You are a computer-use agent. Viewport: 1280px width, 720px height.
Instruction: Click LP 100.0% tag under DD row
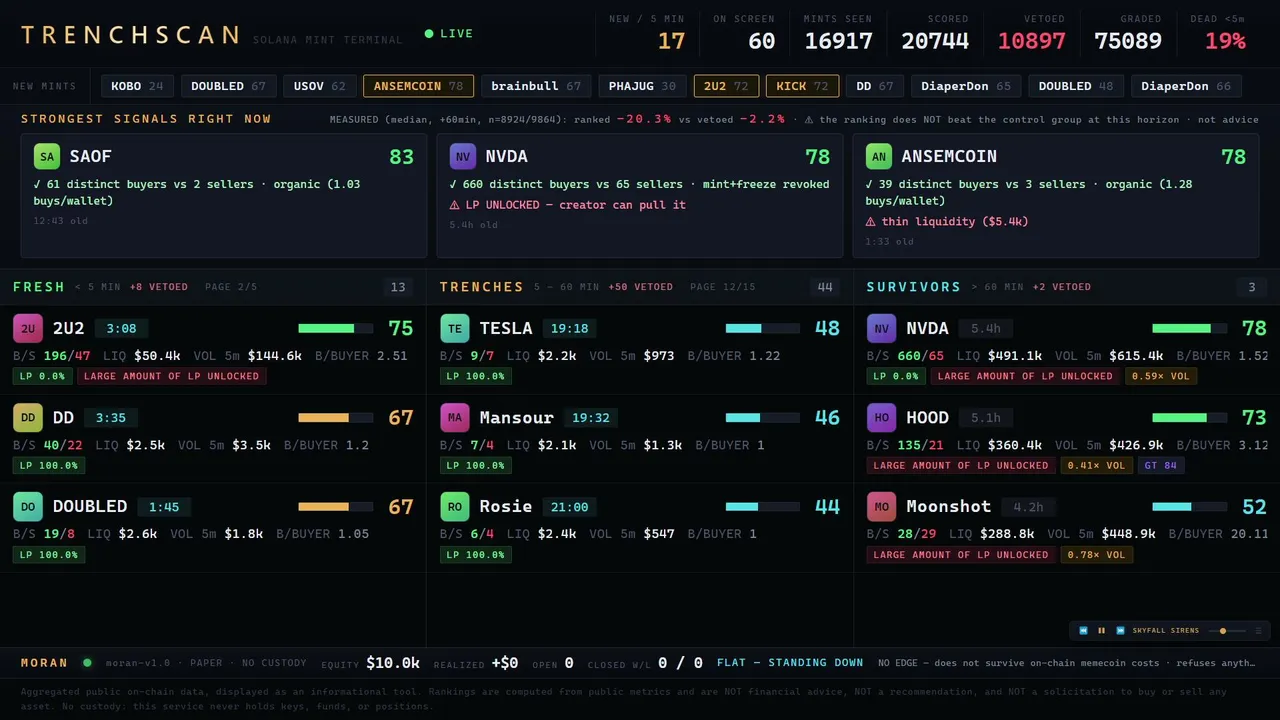coord(49,465)
